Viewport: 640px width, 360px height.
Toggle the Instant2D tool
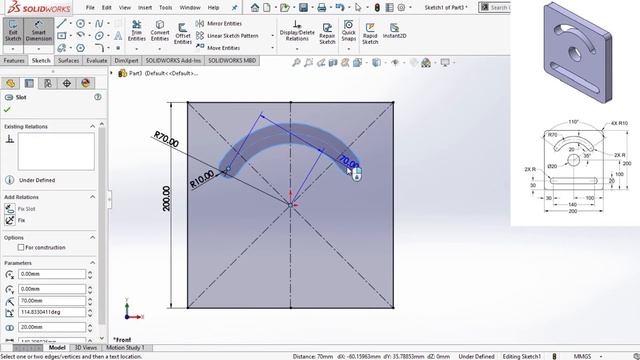394,31
